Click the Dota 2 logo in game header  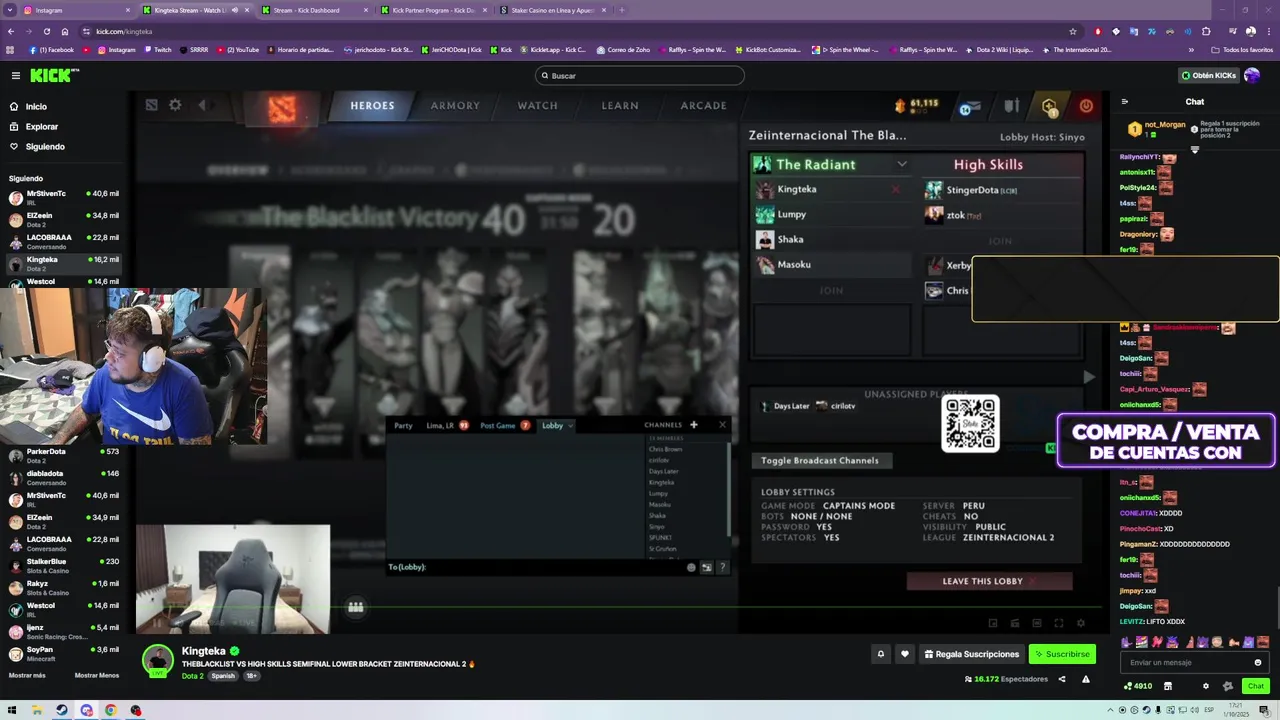pyautogui.click(x=282, y=107)
